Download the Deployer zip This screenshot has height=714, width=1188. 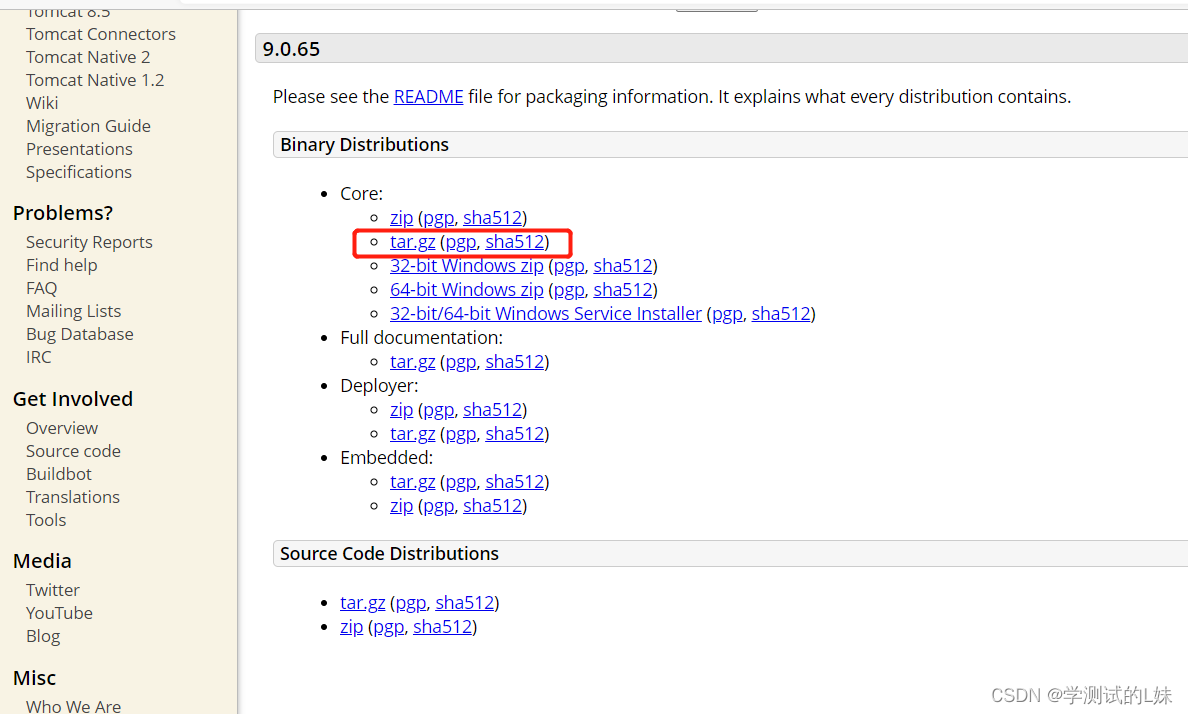point(402,410)
